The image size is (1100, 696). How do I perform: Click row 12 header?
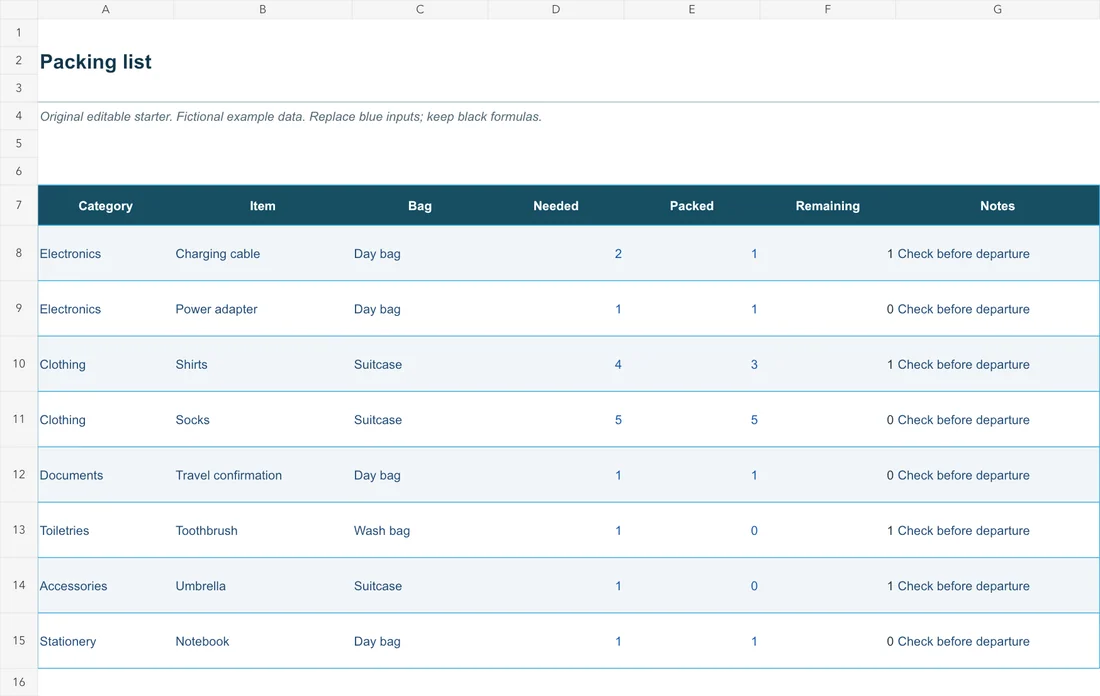coord(19,474)
